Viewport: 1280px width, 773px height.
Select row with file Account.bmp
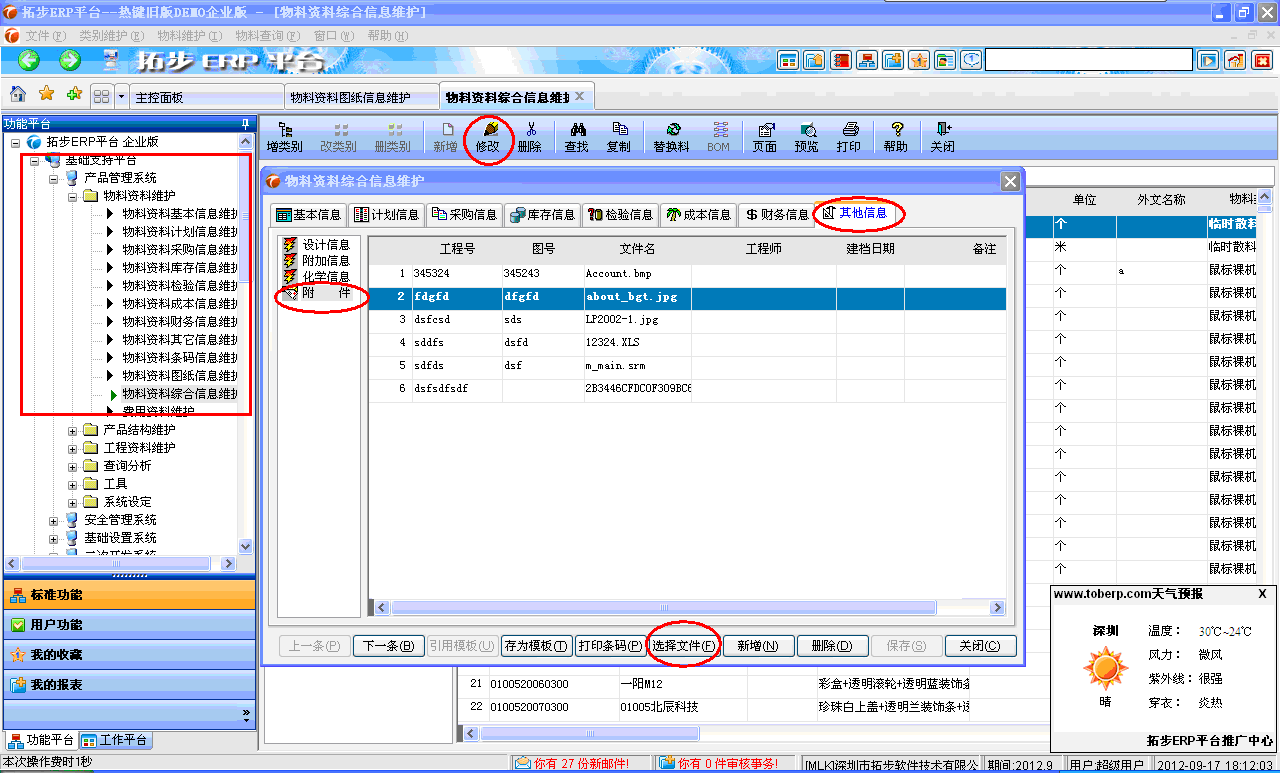pyautogui.click(x=619, y=274)
